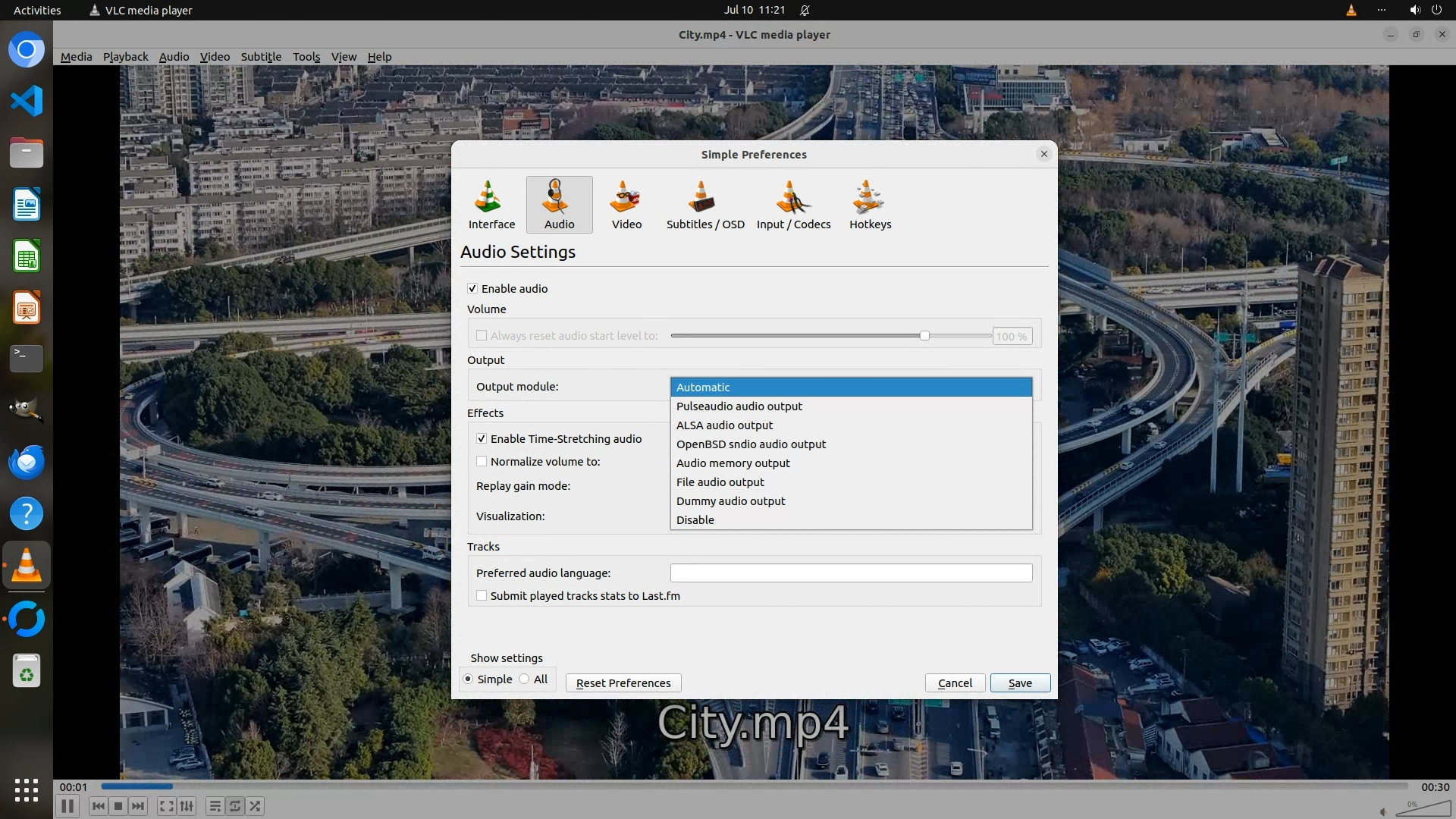Click the Preferred audio language field
The width and height of the screenshot is (1456, 819).
(x=850, y=573)
